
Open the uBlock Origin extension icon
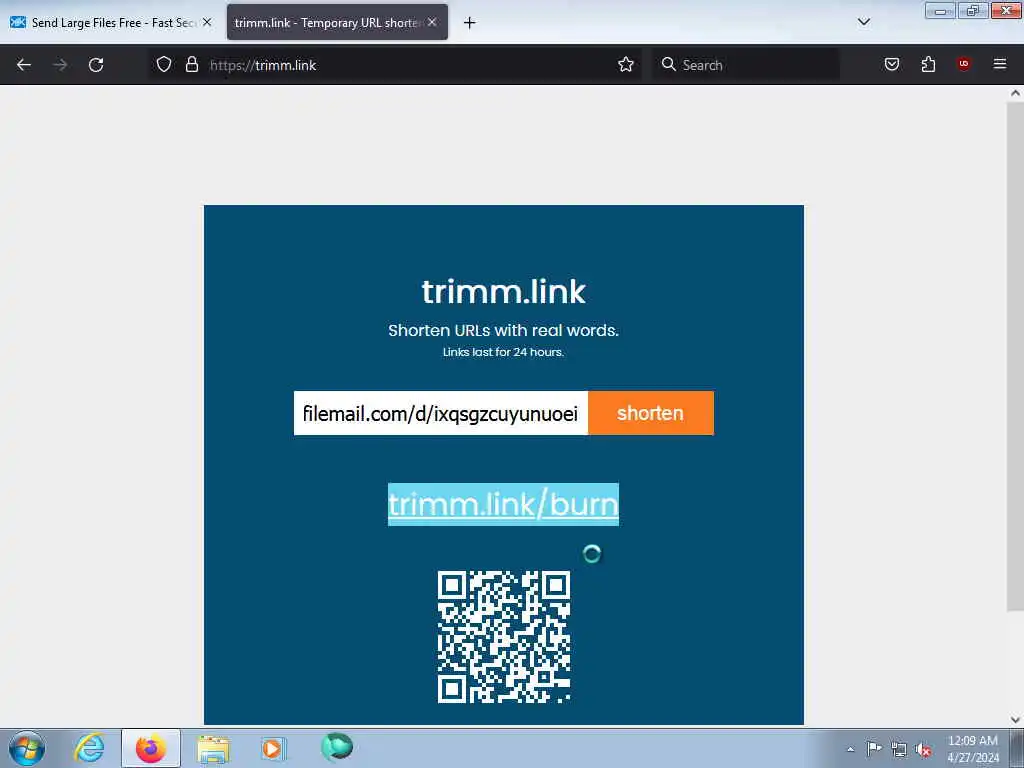pos(964,64)
